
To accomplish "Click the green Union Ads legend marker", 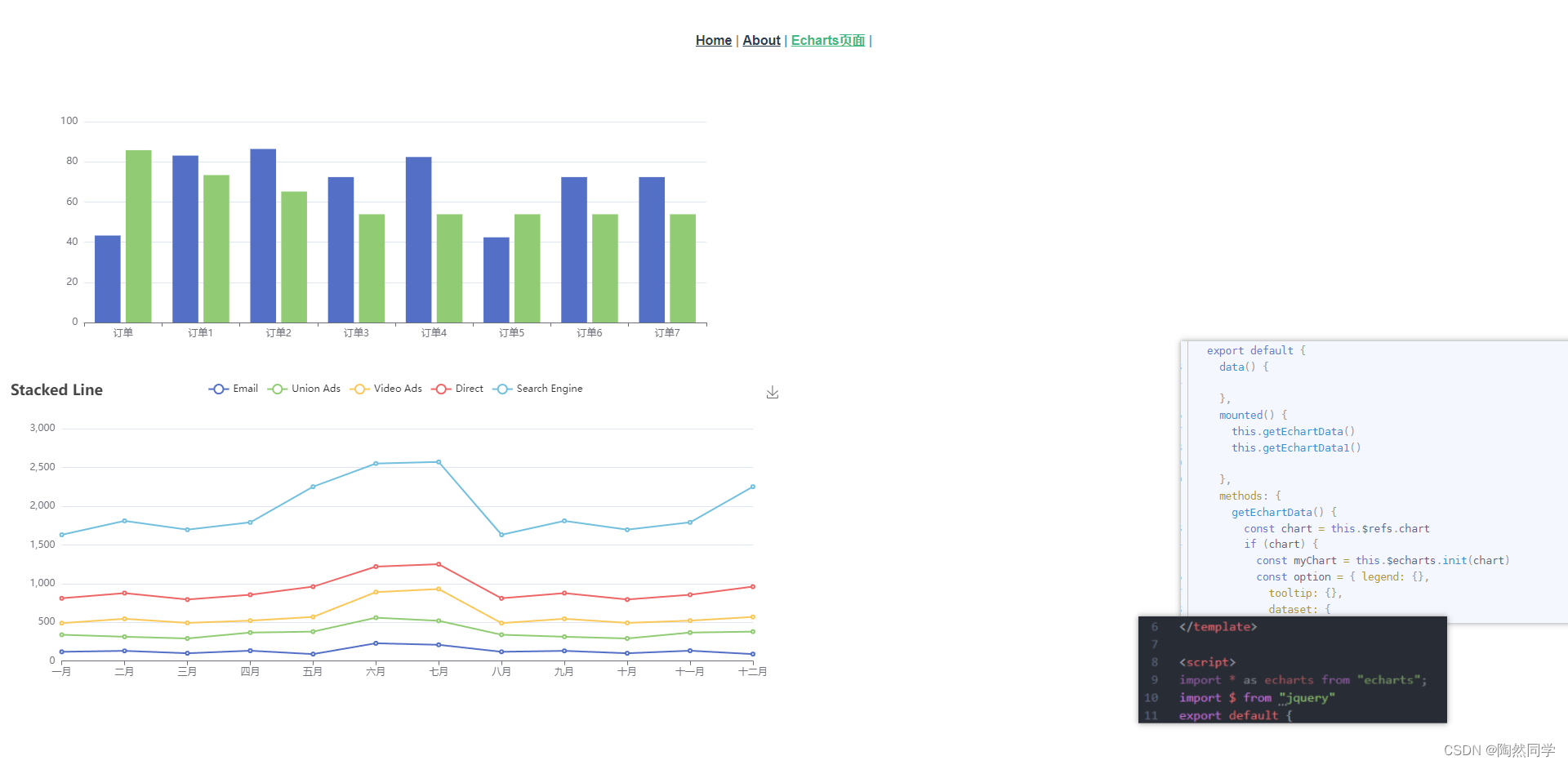I will pos(278,389).
